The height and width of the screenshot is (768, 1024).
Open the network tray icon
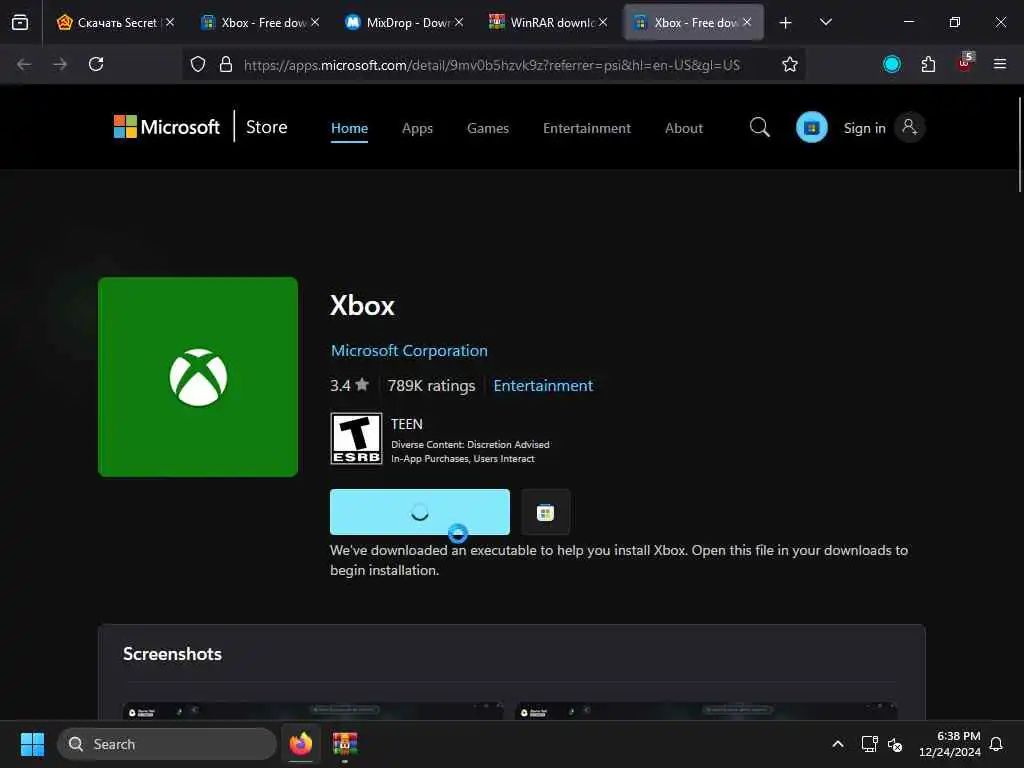coord(869,744)
